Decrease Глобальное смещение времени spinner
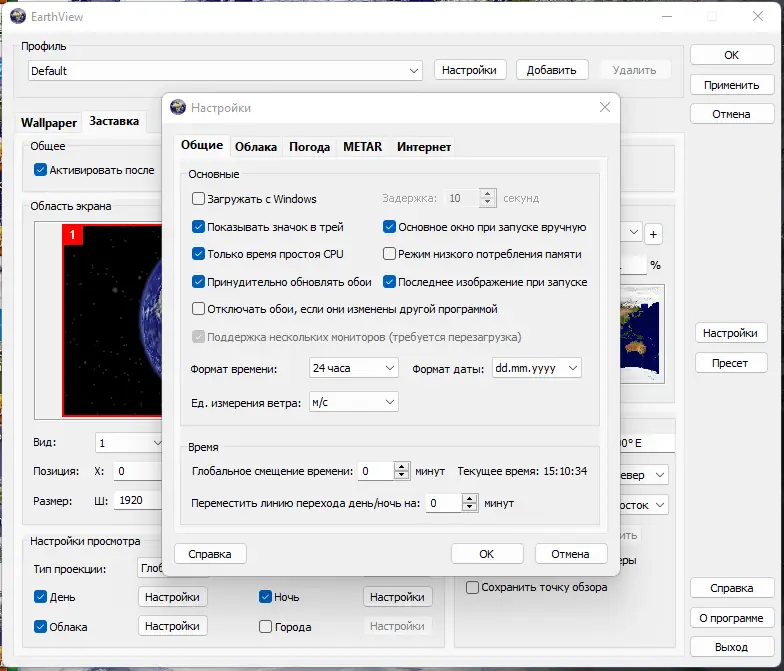The width and height of the screenshot is (784, 671). (x=402, y=476)
